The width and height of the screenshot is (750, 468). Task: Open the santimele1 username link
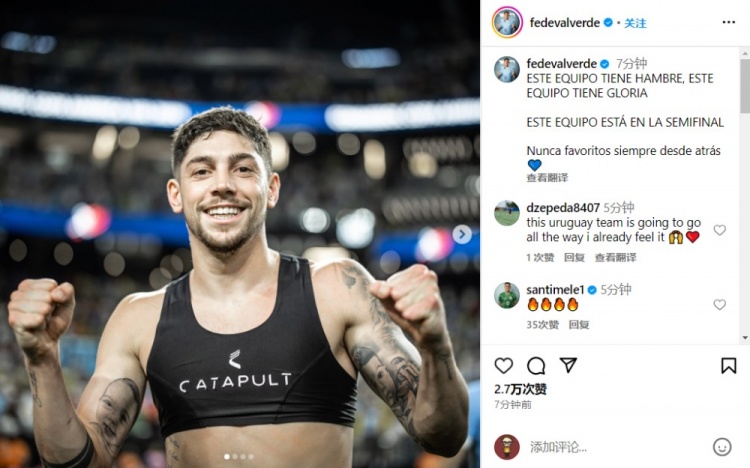(x=555, y=290)
